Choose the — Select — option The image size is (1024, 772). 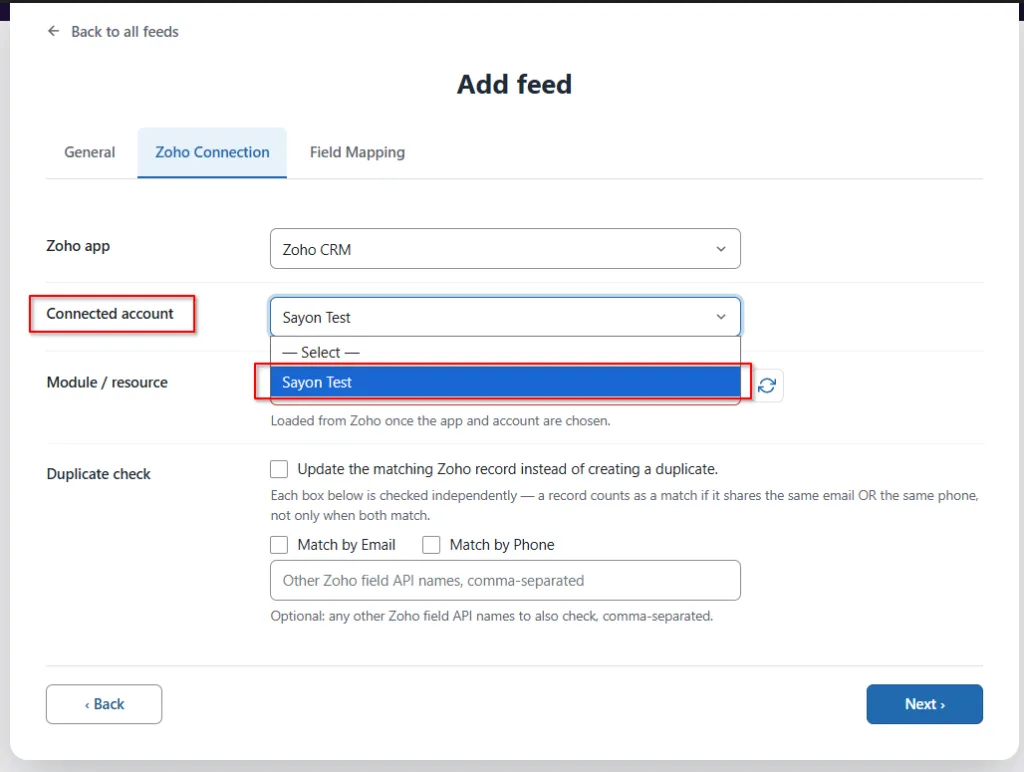pyautogui.click(x=505, y=352)
